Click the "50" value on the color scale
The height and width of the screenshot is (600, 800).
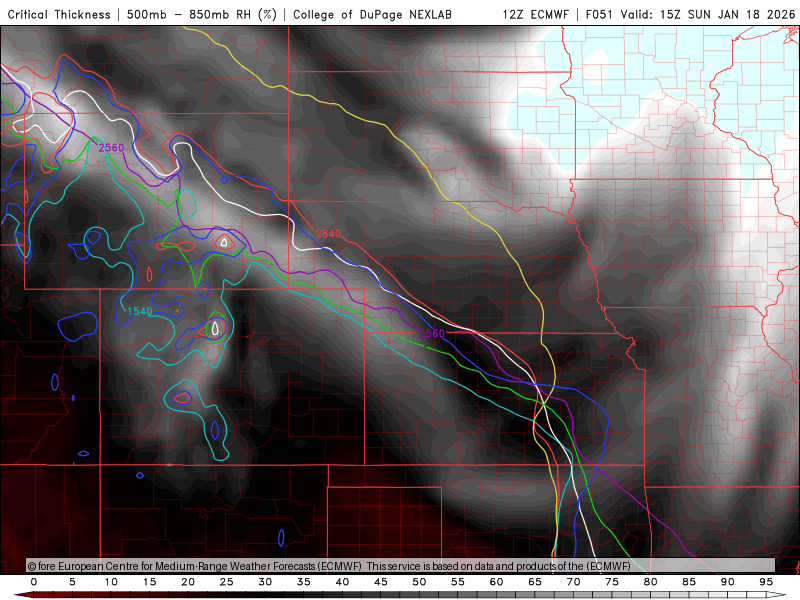[x=419, y=582]
